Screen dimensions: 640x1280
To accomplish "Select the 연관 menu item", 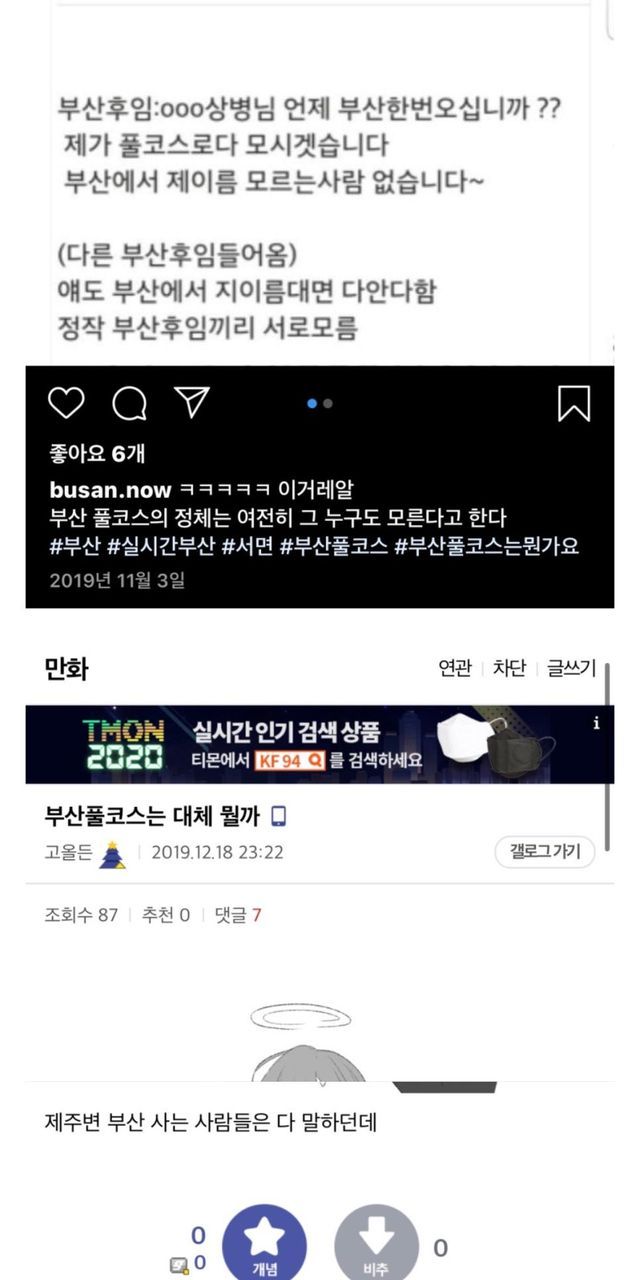I will pyautogui.click(x=455, y=668).
